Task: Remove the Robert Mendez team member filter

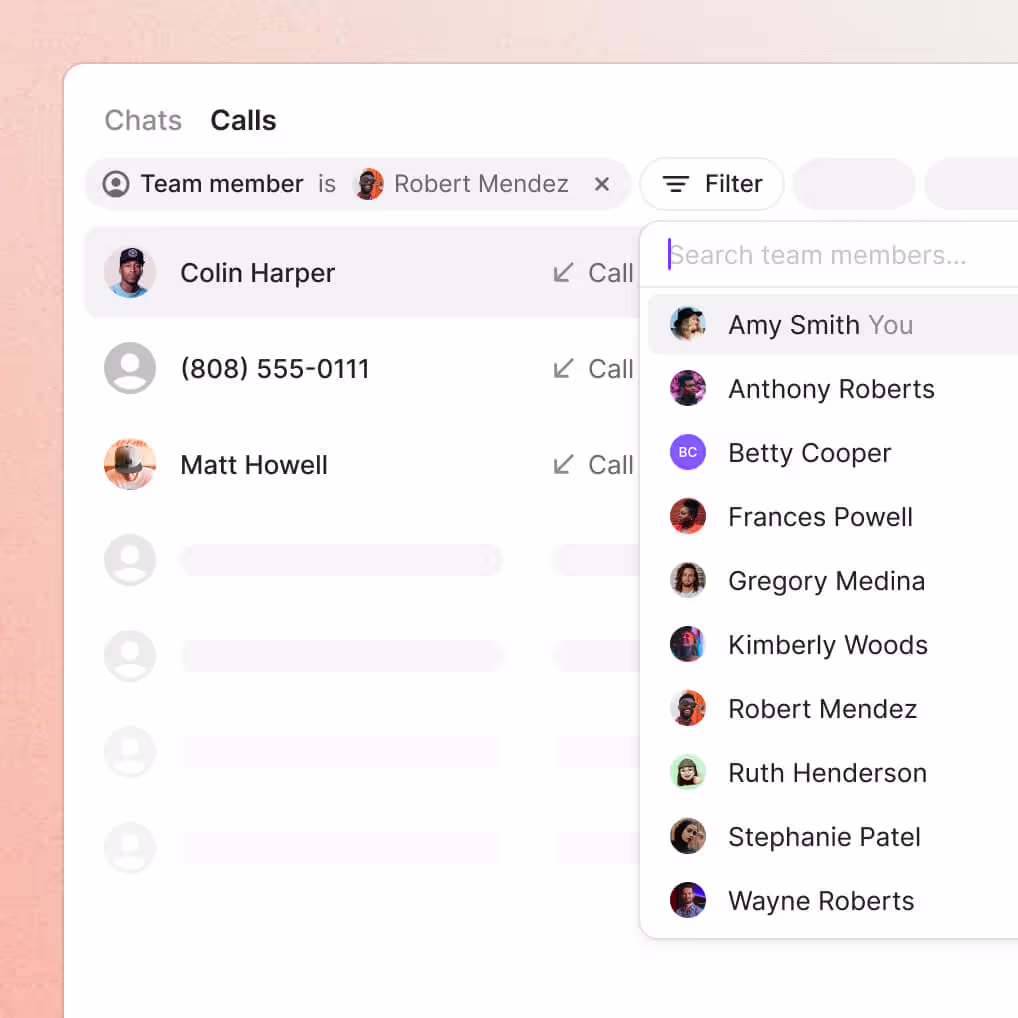Action: 602,184
